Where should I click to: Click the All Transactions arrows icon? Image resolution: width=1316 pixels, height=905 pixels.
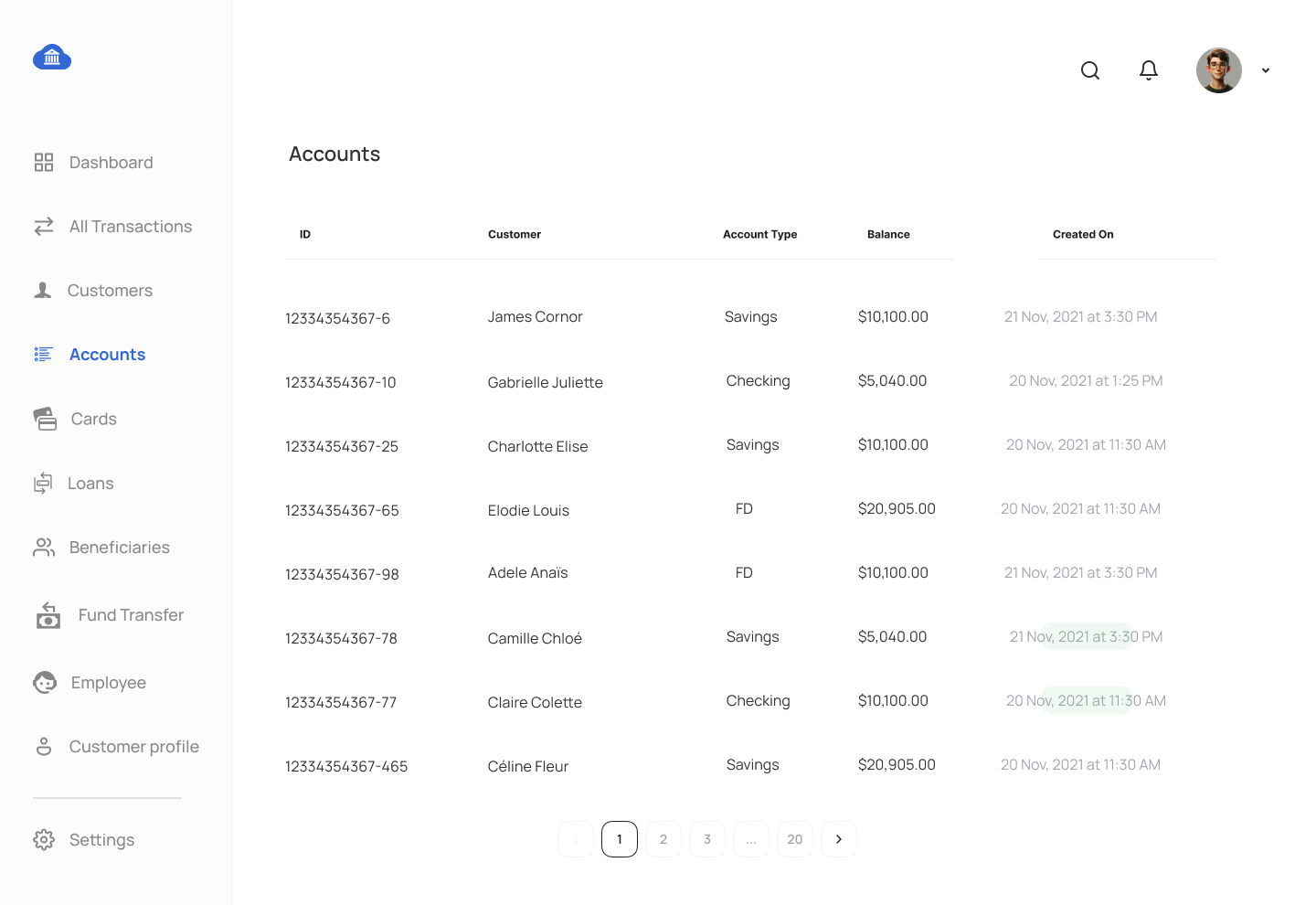point(44,227)
